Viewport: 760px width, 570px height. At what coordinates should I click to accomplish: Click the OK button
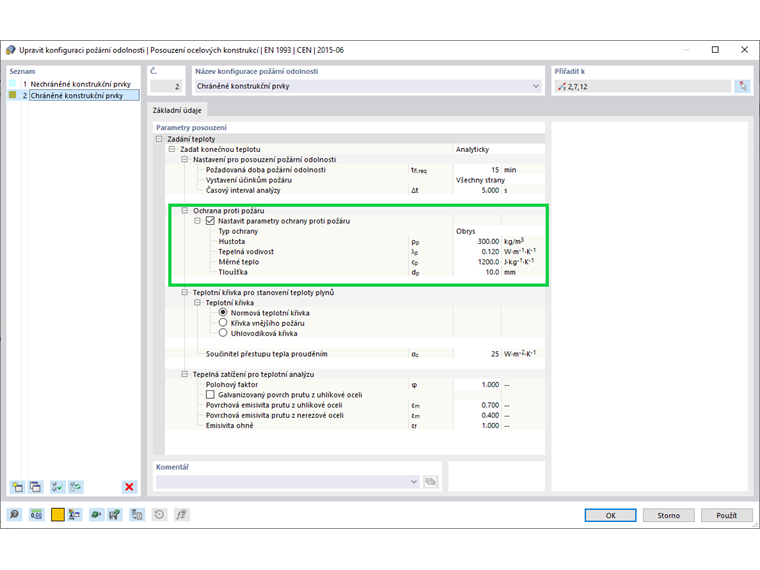pos(611,515)
